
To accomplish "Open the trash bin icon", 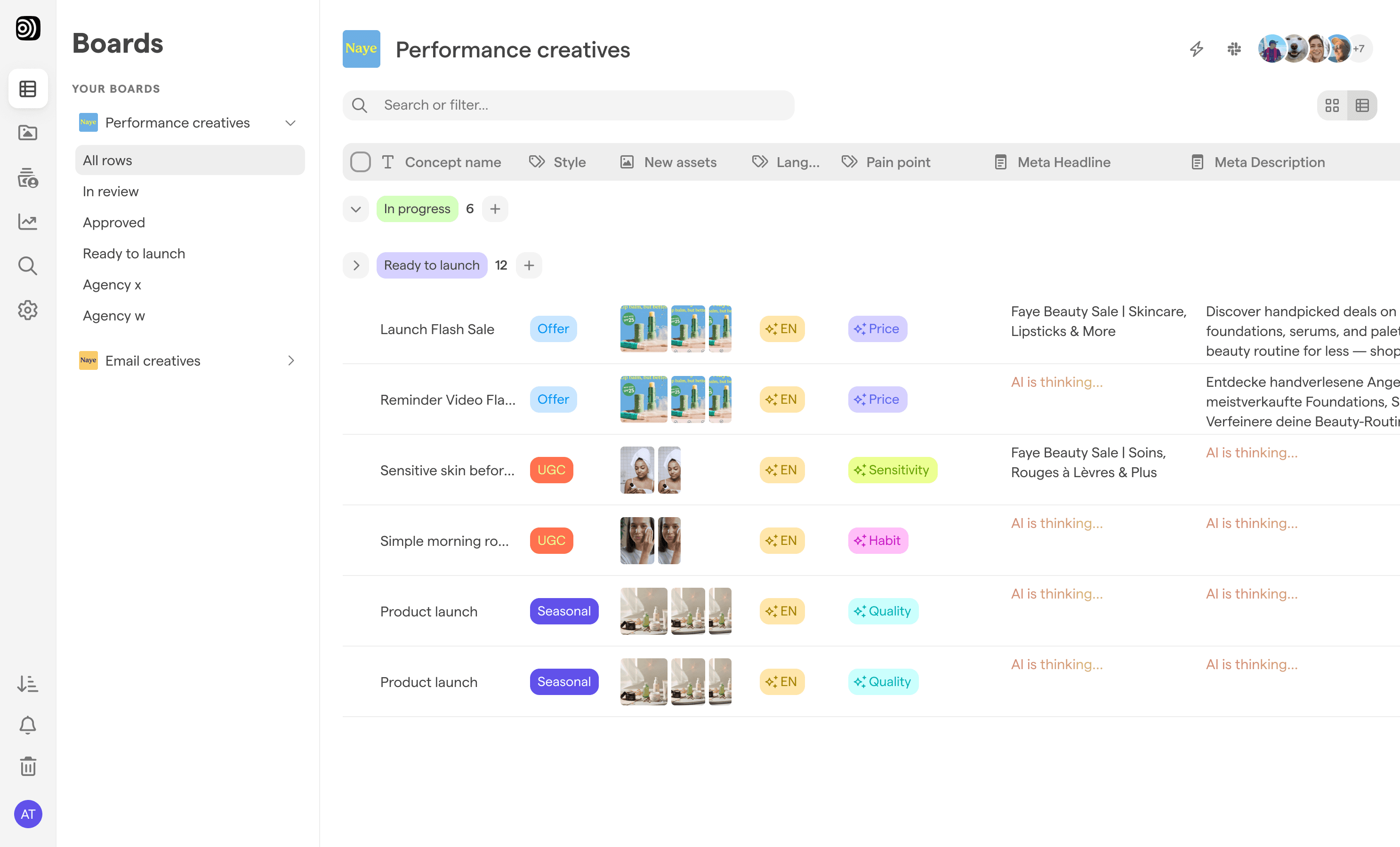I will pos(28,767).
